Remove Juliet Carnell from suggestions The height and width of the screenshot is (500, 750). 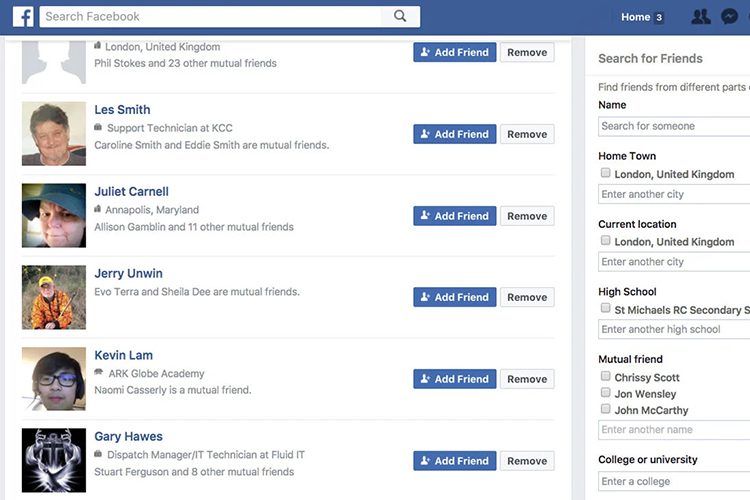pyautogui.click(x=526, y=216)
